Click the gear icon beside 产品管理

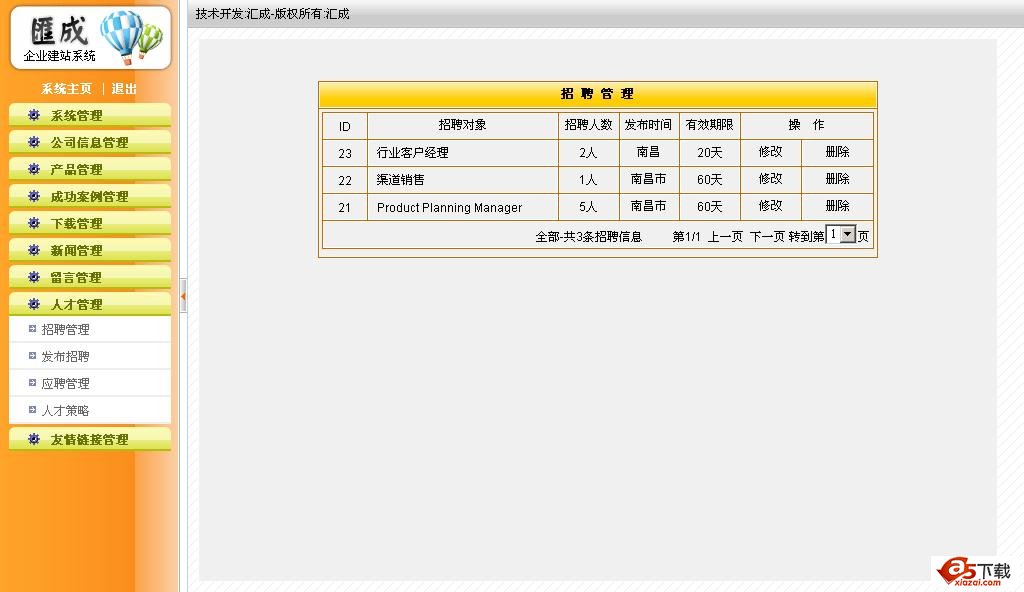tap(34, 169)
